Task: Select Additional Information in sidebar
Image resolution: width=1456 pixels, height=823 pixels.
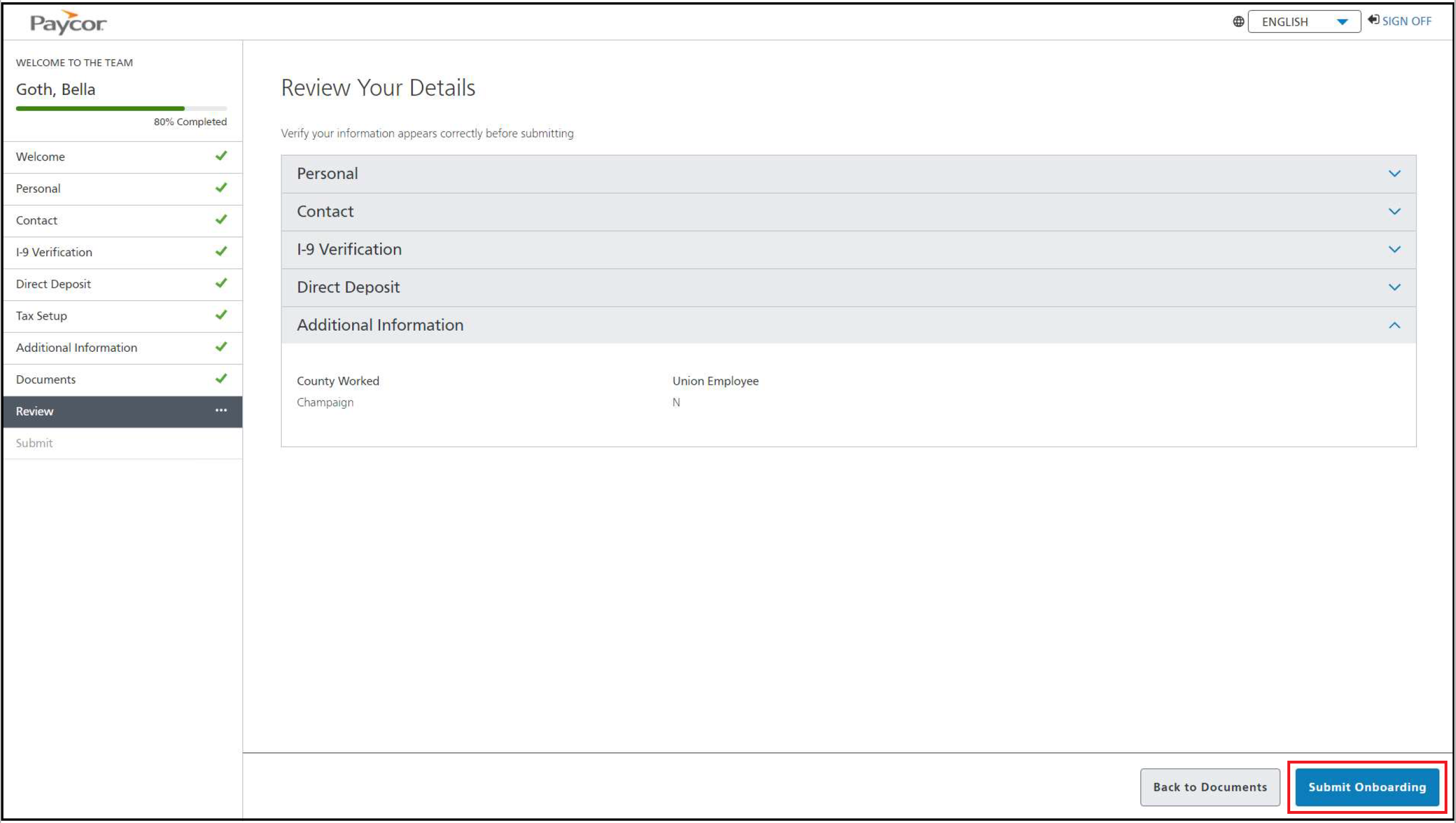Action: point(77,348)
